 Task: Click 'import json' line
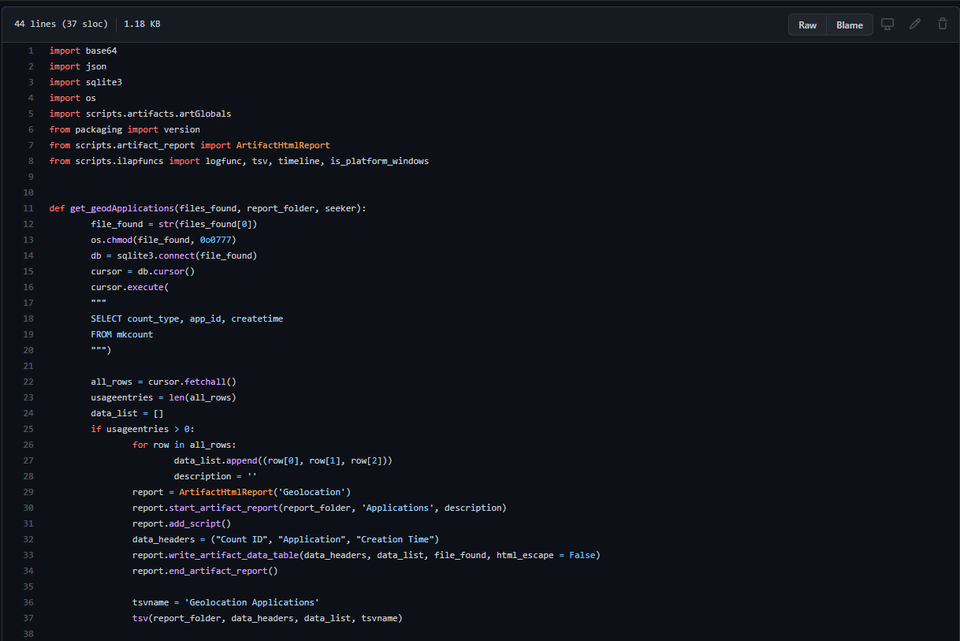click(x=78, y=66)
